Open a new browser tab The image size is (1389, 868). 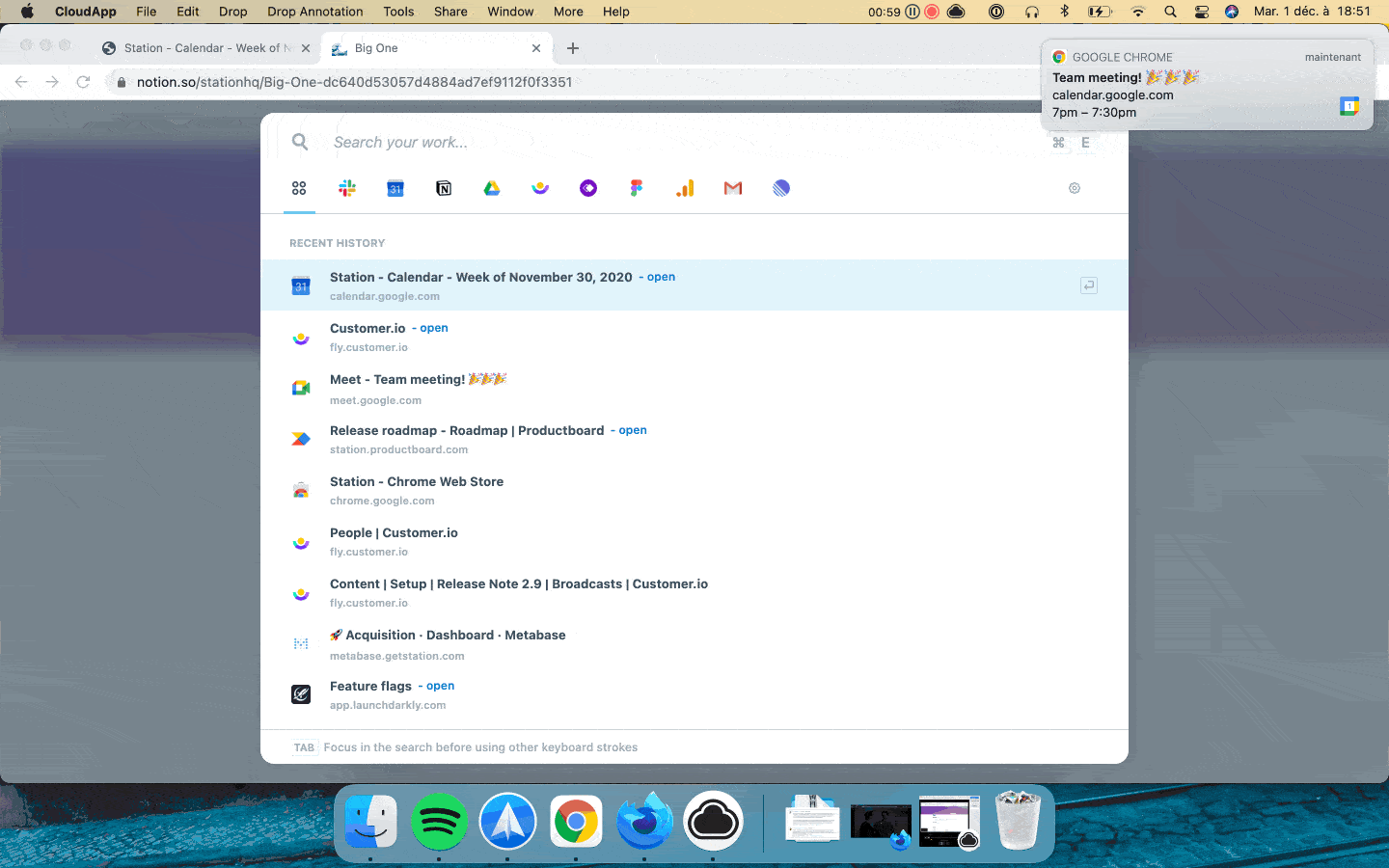point(573,48)
